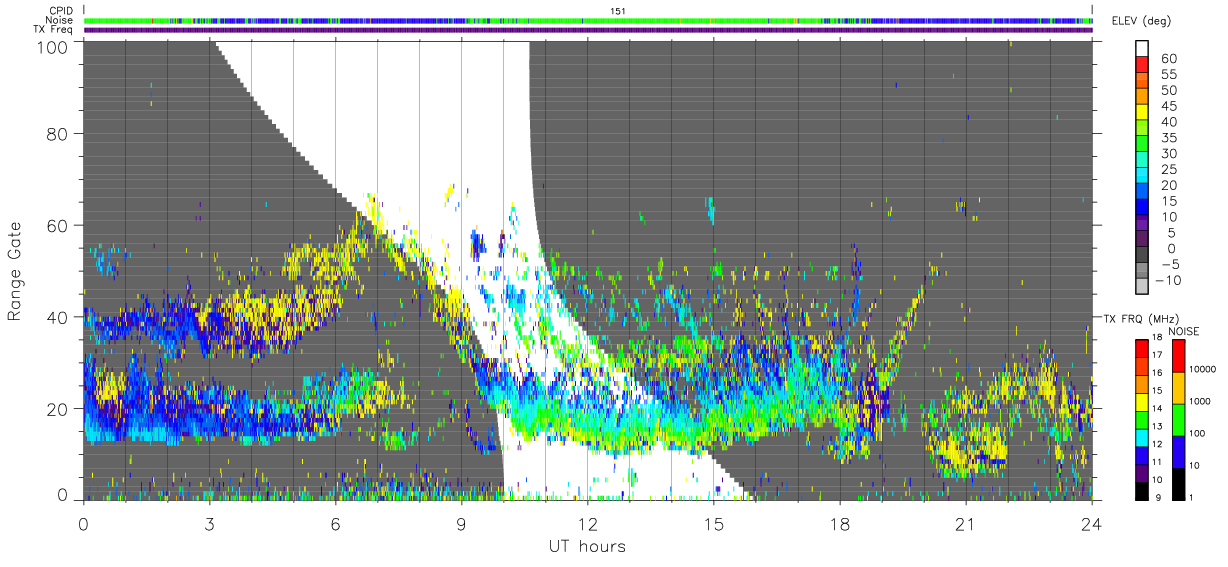This screenshot has width=1228, height=567.
Task: Click the 55 label on ELEV scale
Action: point(1168,74)
